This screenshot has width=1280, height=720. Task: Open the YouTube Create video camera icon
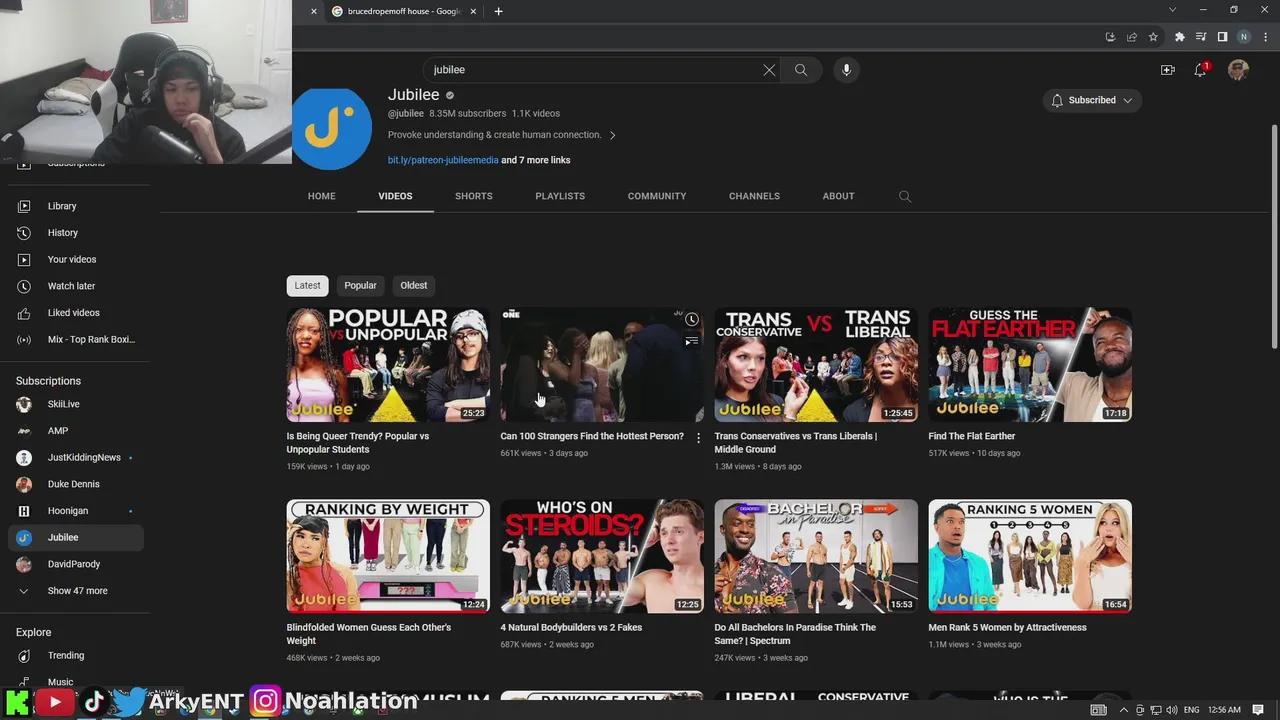pyautogui.click(x=1167, y=70)
